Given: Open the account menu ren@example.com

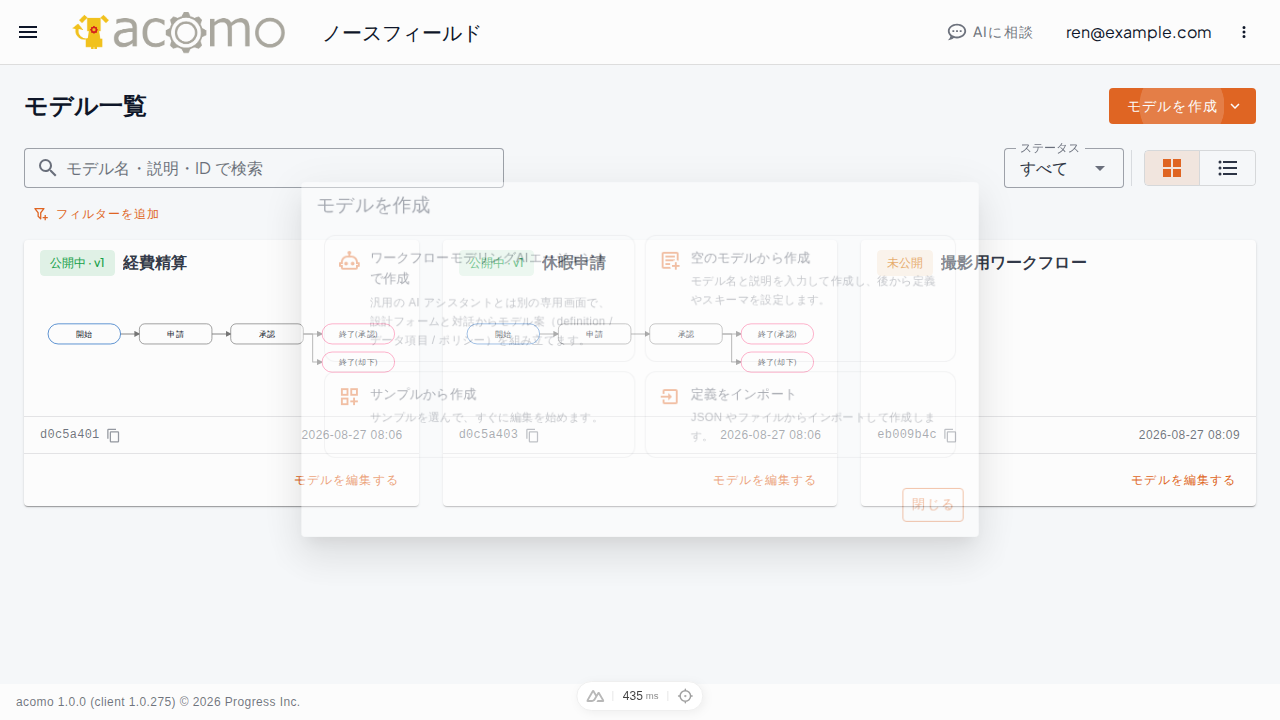Looking at the screenshot, I should point(1138,32).
